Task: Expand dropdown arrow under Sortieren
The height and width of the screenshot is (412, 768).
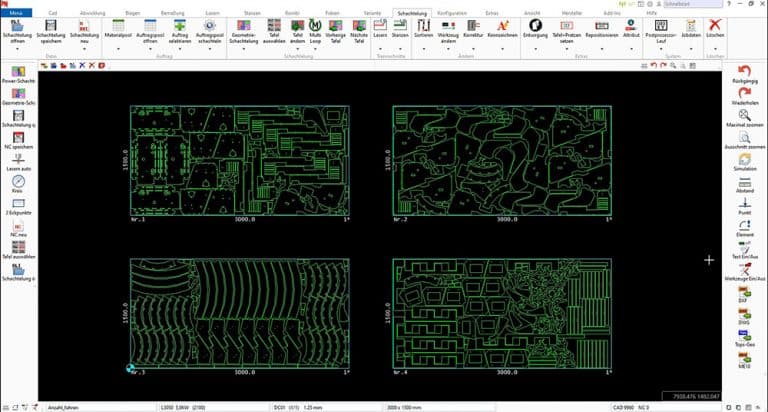Action: (423, 48)
